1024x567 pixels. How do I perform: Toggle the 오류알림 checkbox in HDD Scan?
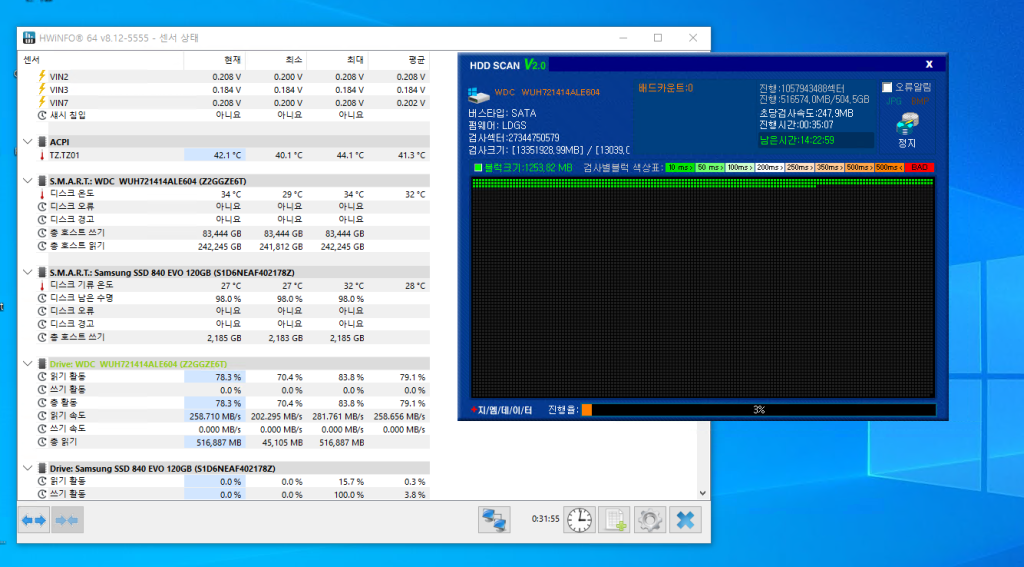tap(887, 88)
